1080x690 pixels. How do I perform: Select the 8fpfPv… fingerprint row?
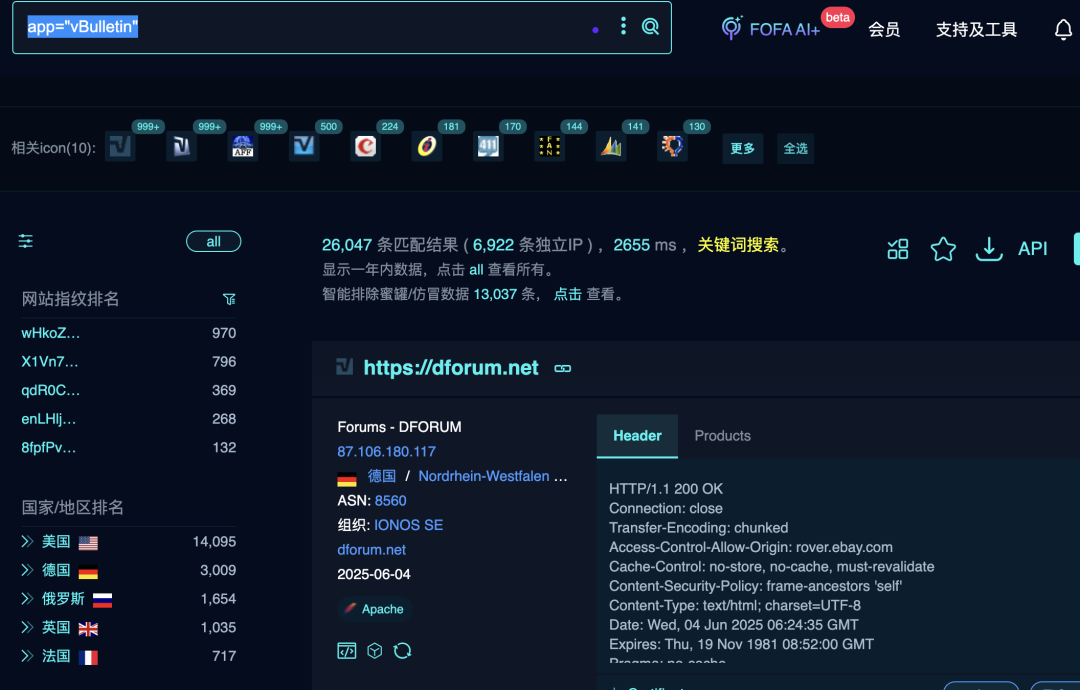click(x=129, y=447)
